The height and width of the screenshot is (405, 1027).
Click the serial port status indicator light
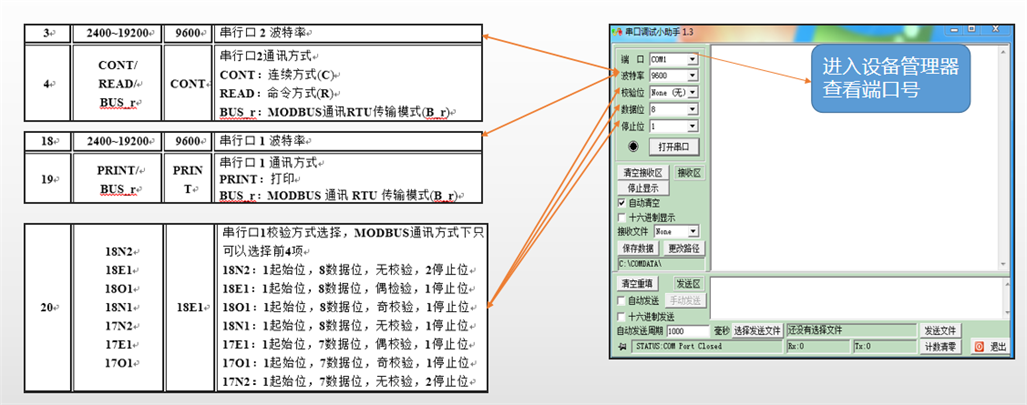(633, 146)
